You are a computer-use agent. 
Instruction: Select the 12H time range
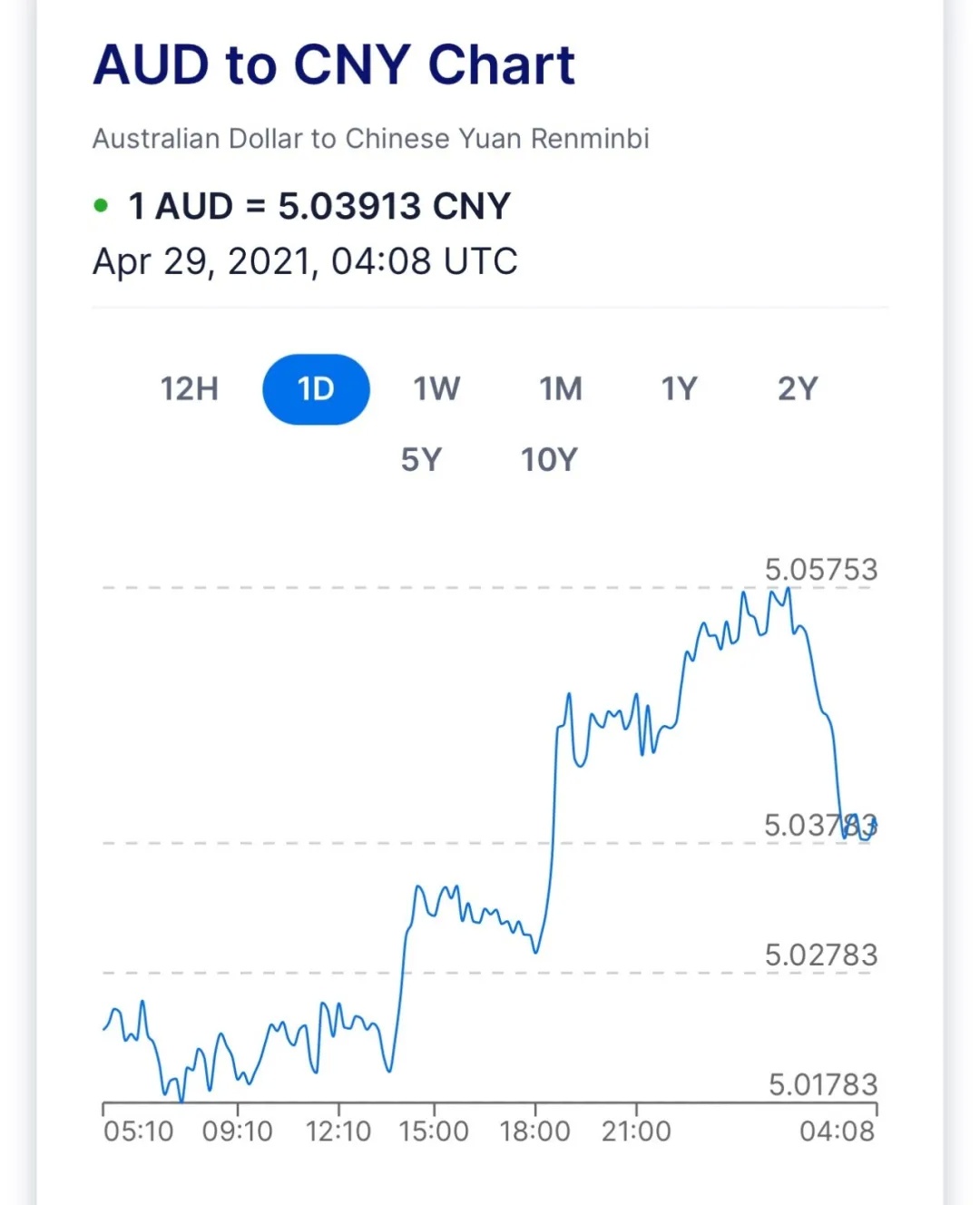[x=190, y=389]
